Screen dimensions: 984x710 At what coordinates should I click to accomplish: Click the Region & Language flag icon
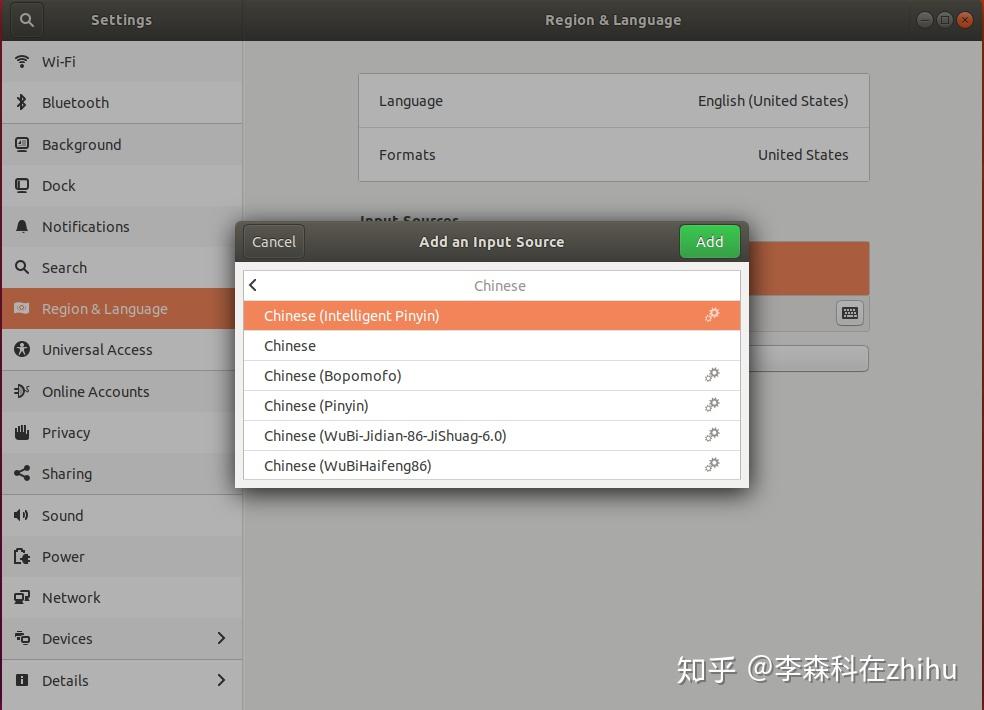coord(22,308)
